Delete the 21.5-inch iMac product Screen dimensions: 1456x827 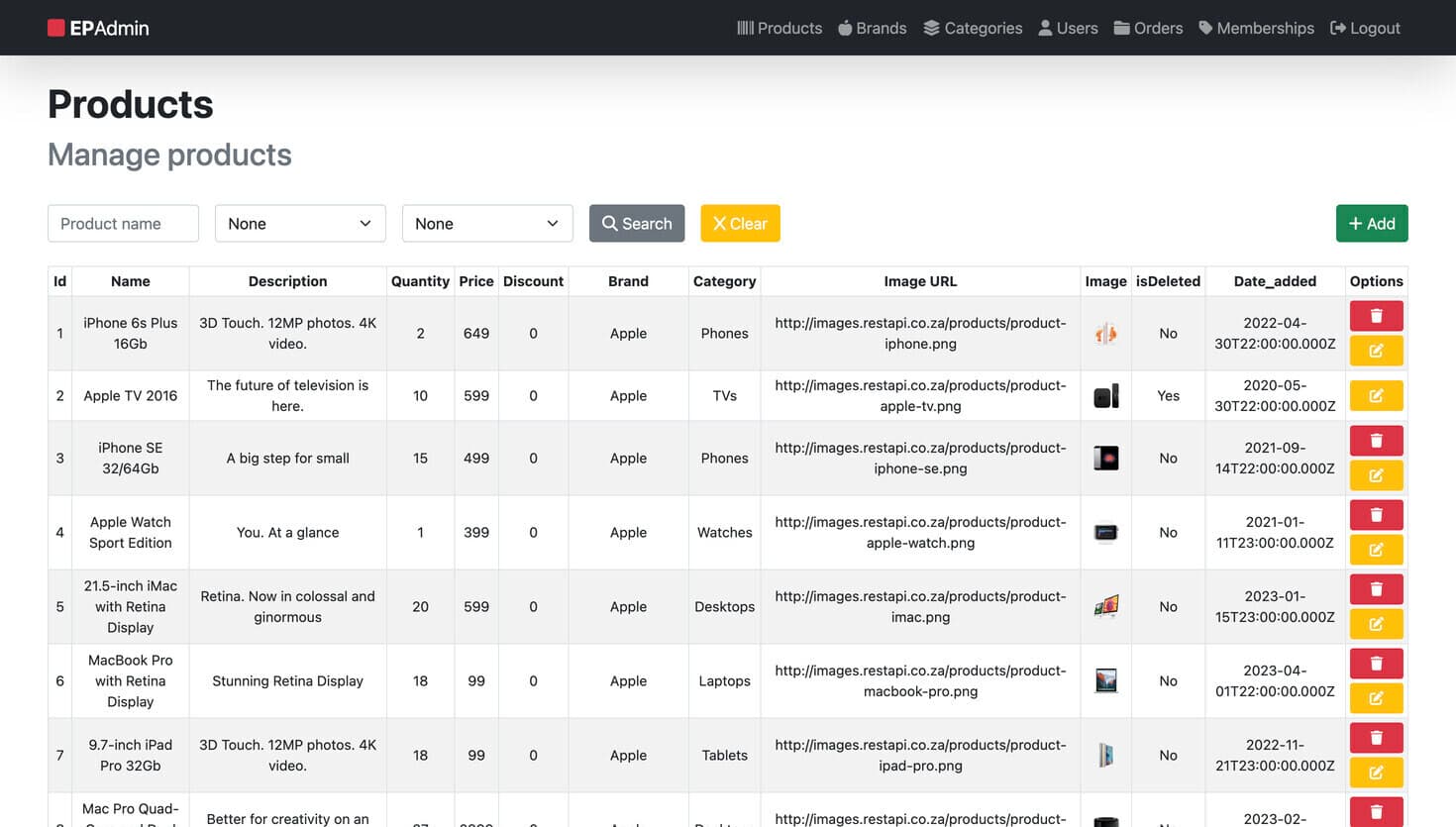tap(1376, 588)
